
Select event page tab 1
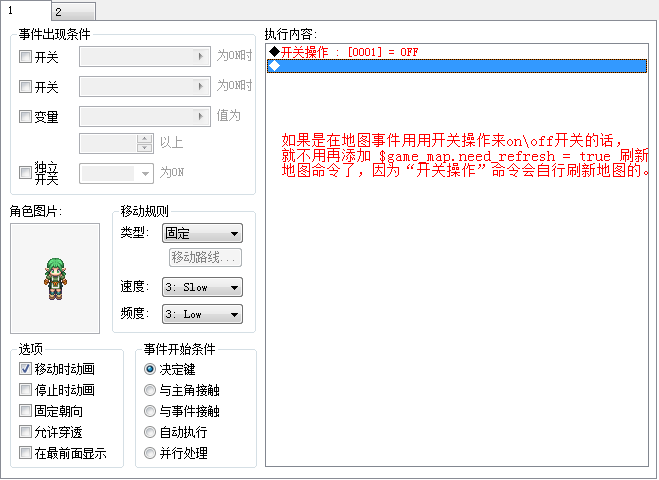25,10
